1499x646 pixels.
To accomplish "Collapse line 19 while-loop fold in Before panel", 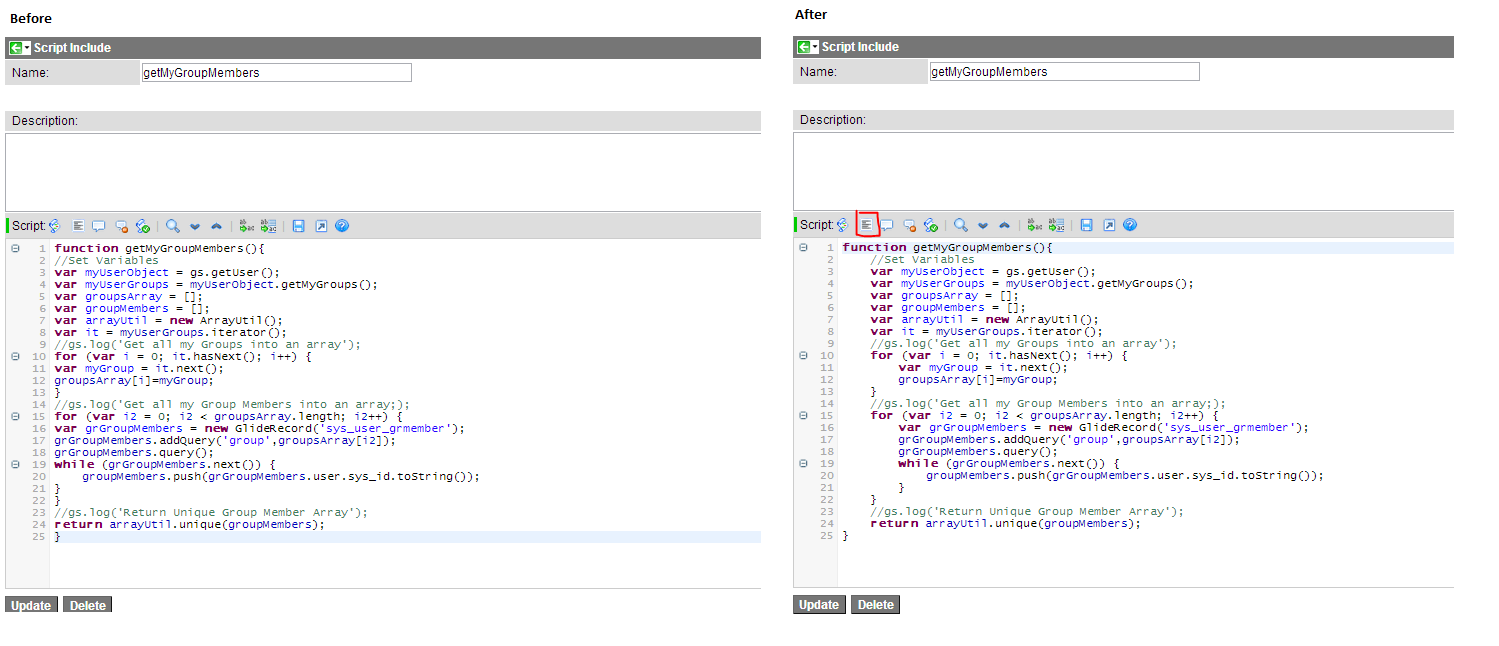I will coord(15,464).
